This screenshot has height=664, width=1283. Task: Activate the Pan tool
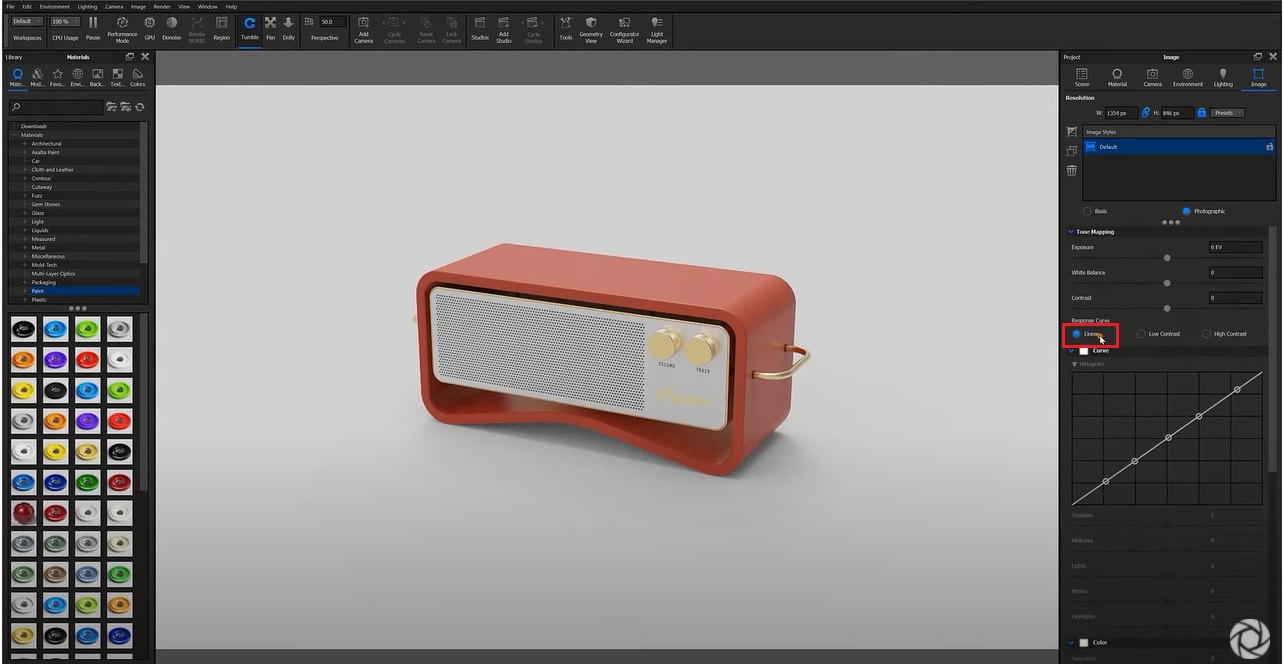point(269,26)
